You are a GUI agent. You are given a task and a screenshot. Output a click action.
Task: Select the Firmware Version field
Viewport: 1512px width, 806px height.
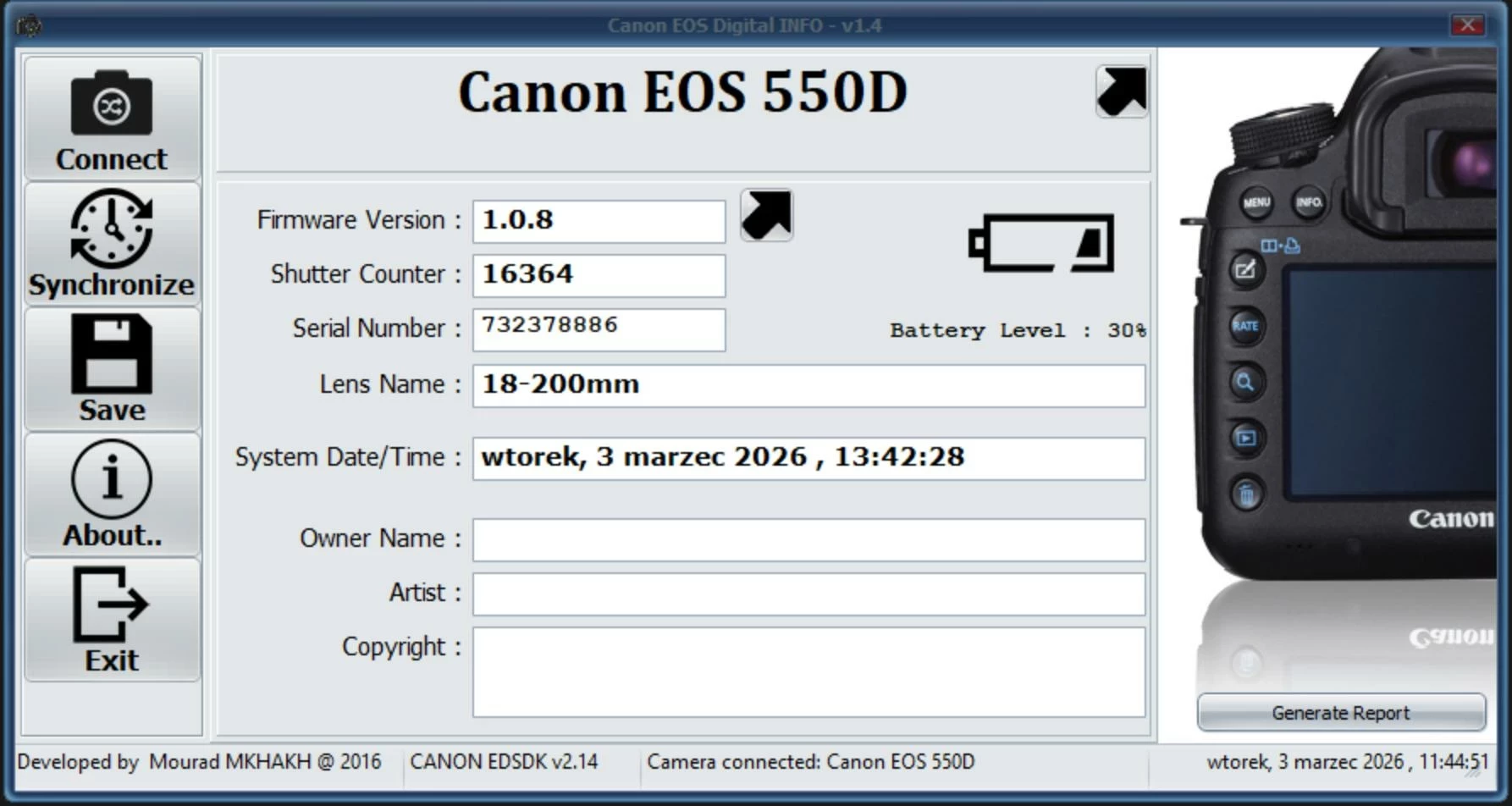(x=599, y=221)
